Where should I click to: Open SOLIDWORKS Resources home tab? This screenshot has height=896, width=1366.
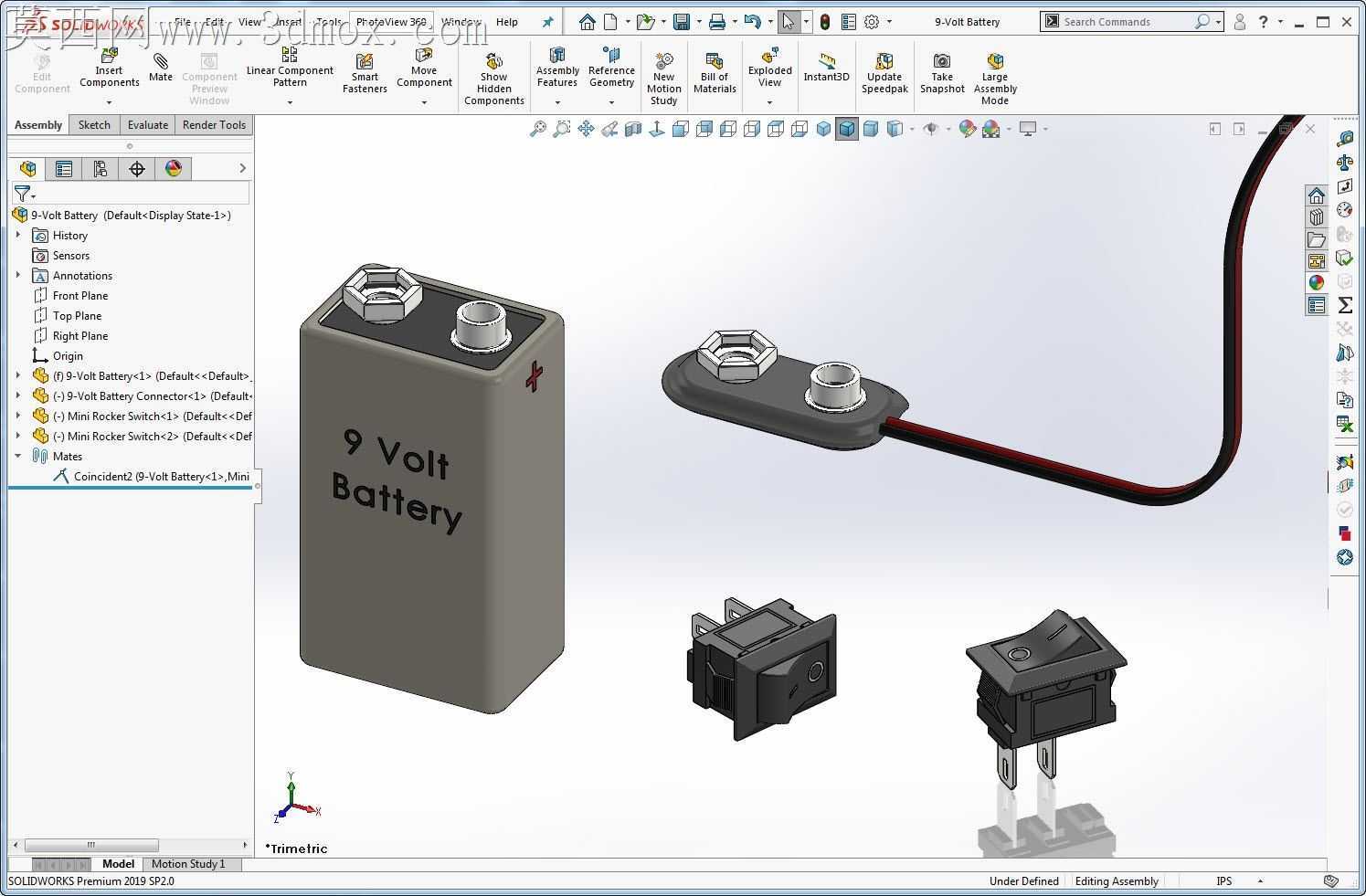click(1316, 195)
